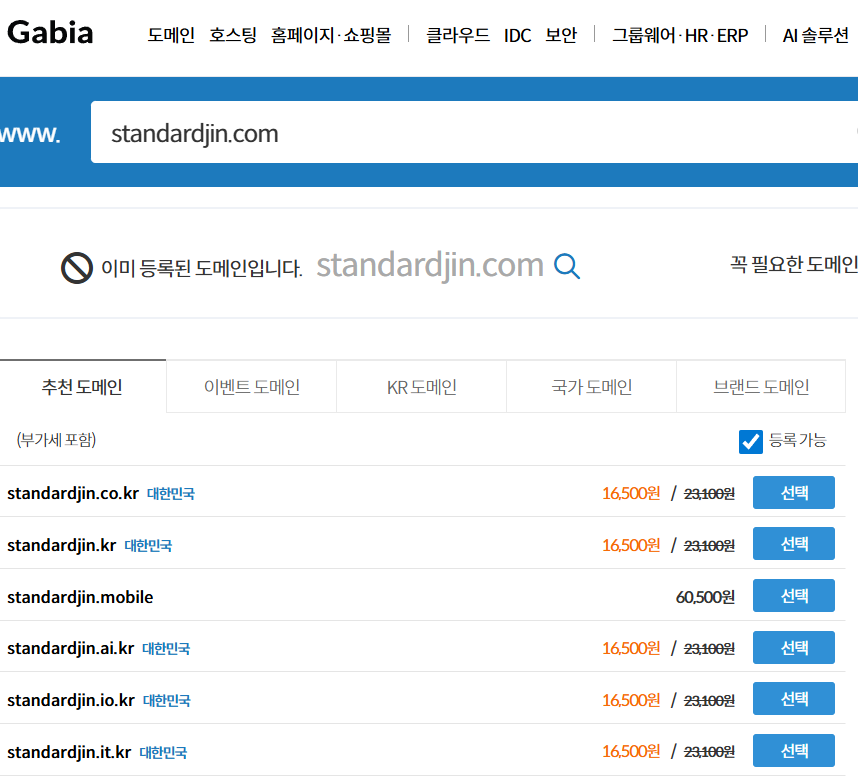This screenshot has height=776, width=858.
Task: Open the 도메인 menu
Action: click(171, 35)
